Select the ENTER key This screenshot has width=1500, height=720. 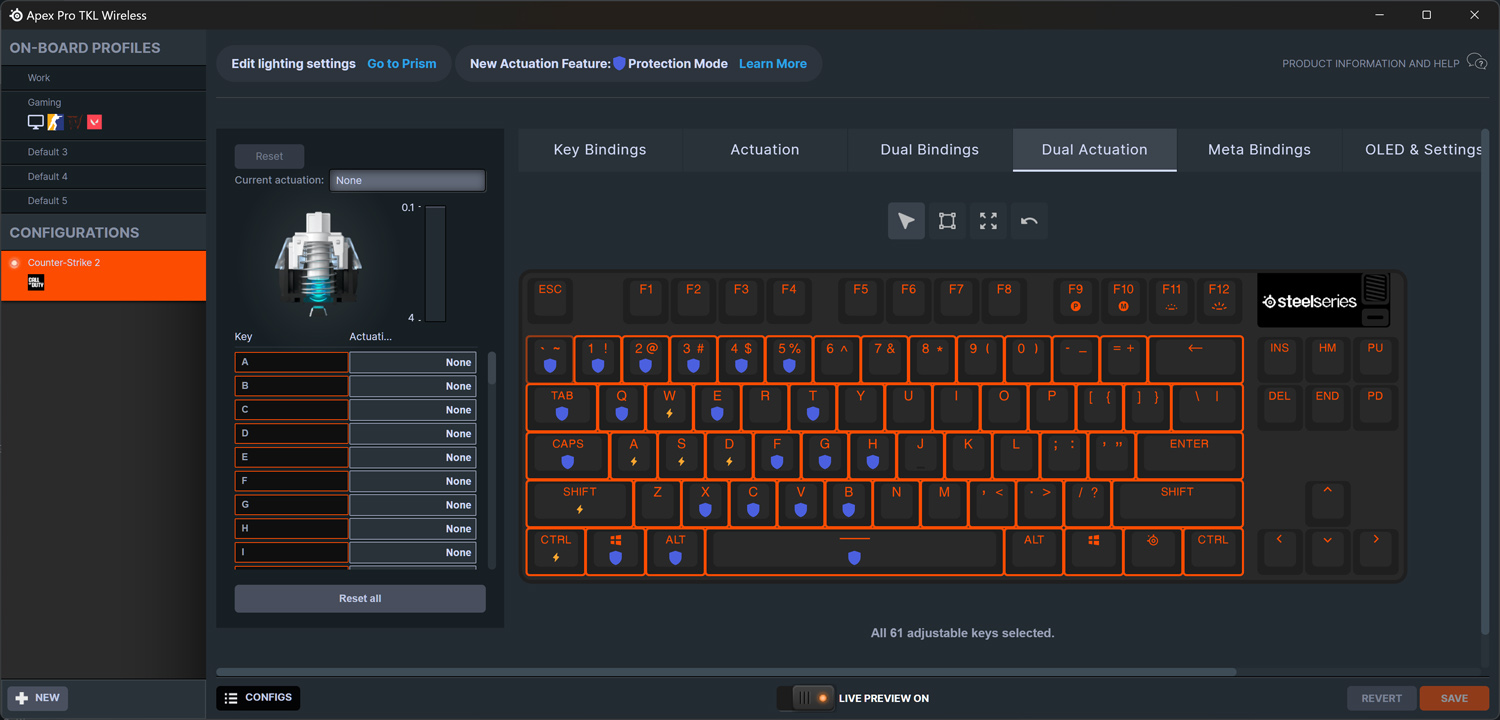pyautogui.click(x=1189, y=455)
